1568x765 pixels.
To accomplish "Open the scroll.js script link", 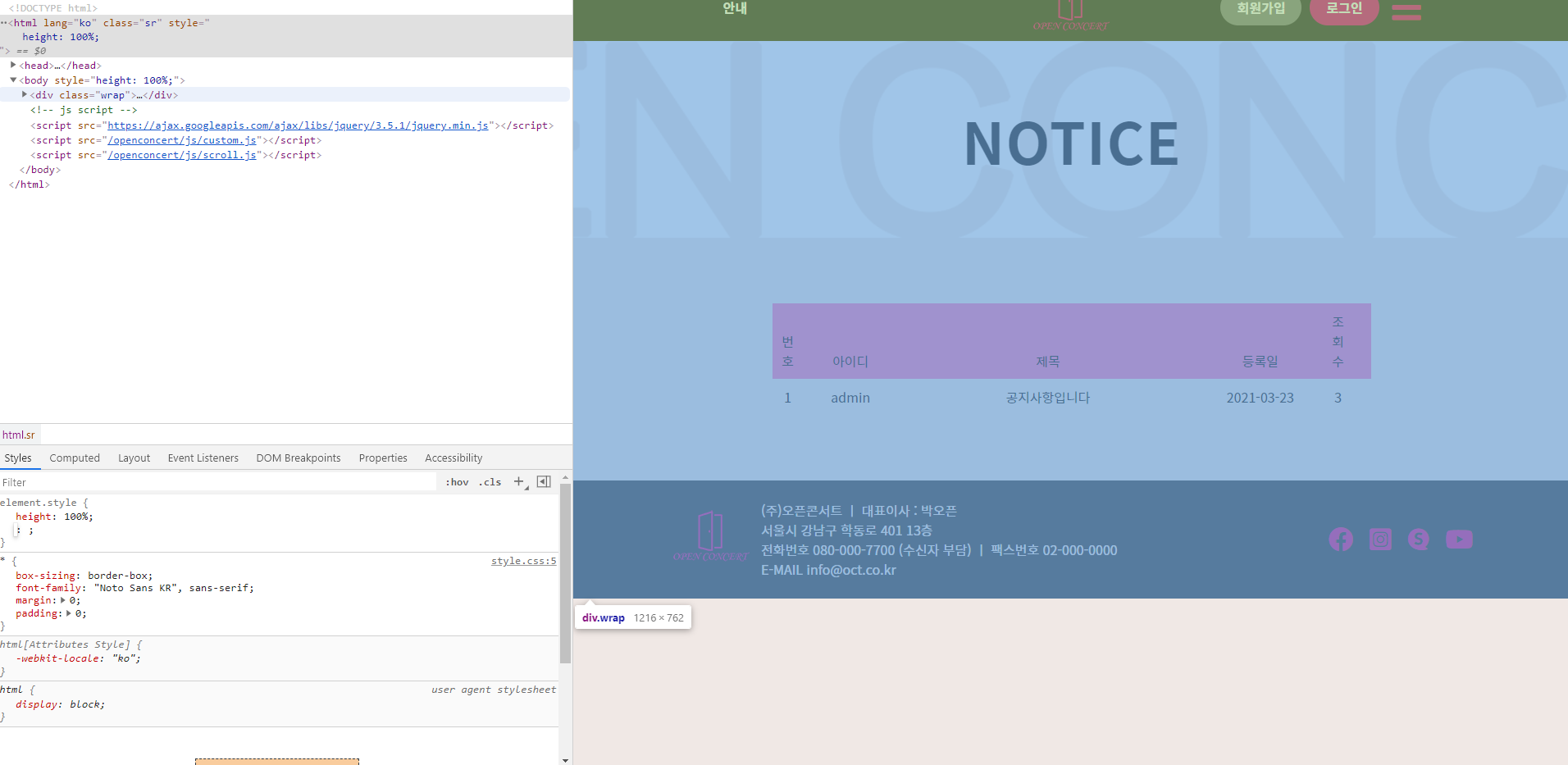I will [182, 155].
